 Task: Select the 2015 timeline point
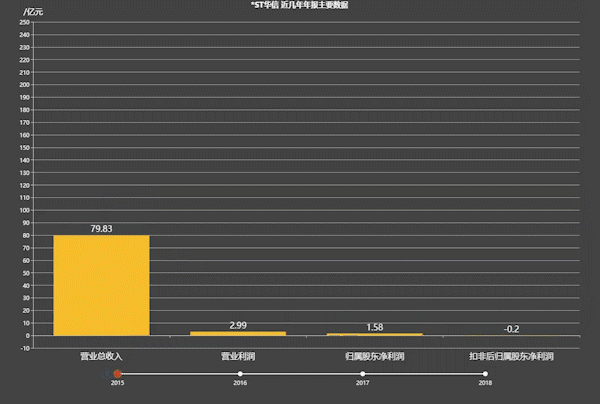tap(117, 374)
